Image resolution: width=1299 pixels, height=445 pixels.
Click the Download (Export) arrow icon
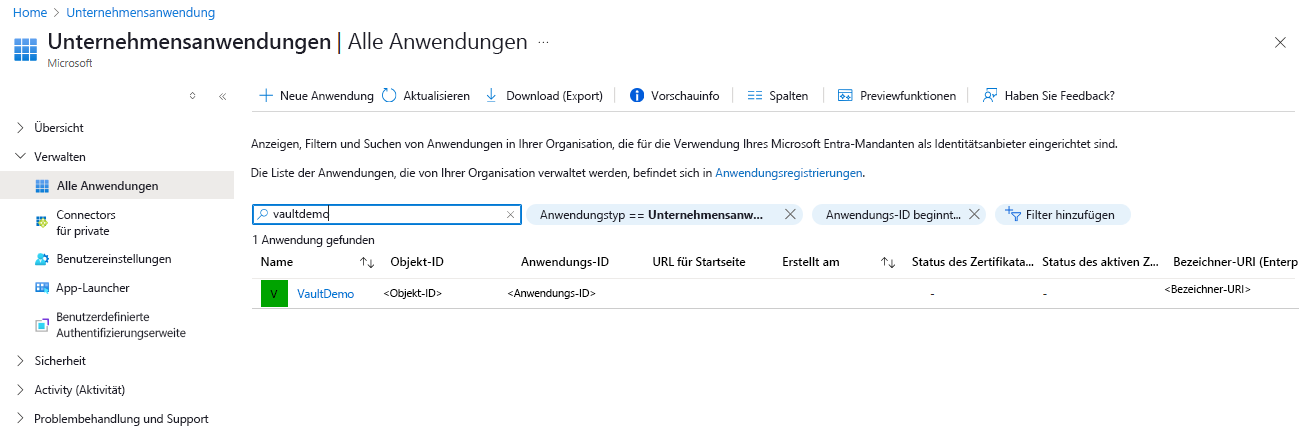(x=491, y=96)
